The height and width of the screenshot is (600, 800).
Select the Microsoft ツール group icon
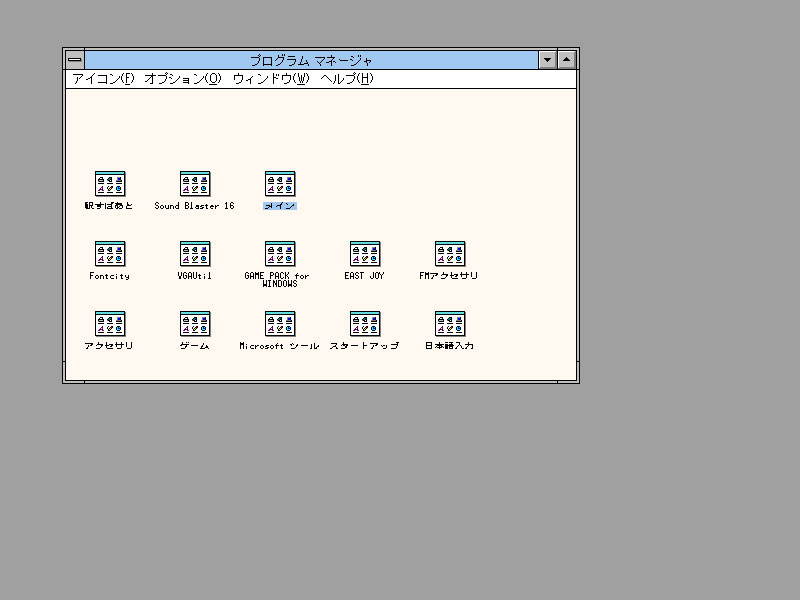(280, 323)
